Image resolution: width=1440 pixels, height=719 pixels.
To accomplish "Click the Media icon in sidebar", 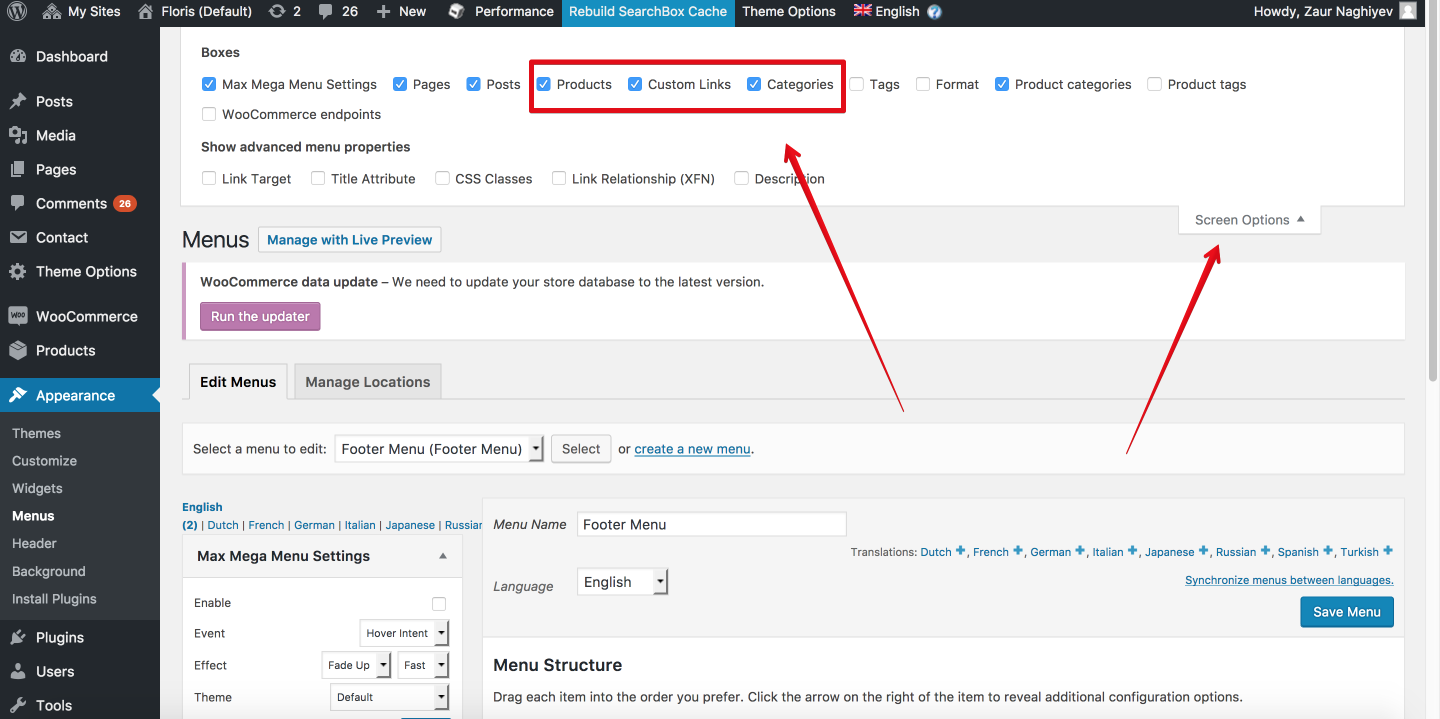I will coord(18,135).
